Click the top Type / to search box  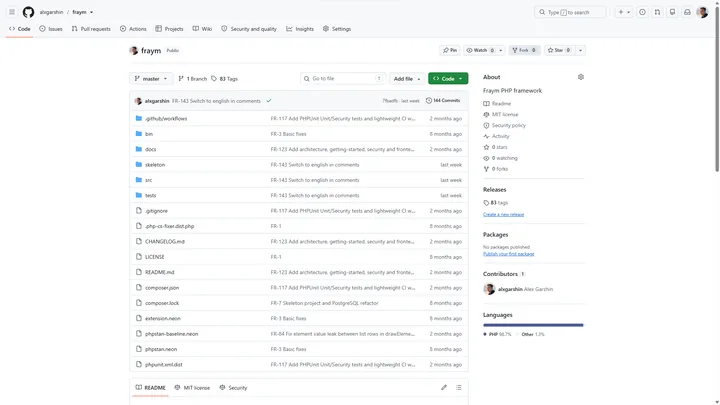pos(570,12)
